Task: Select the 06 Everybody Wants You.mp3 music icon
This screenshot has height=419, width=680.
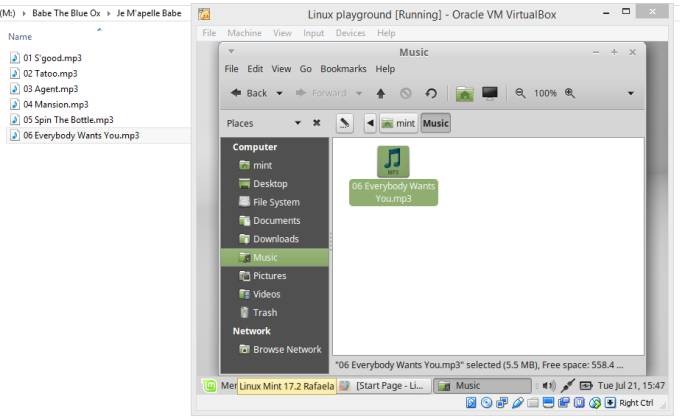Action: (393, 162)
